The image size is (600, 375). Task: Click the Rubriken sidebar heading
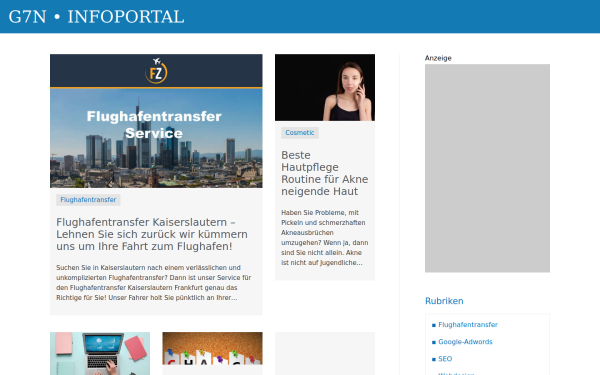coord(444,301)
